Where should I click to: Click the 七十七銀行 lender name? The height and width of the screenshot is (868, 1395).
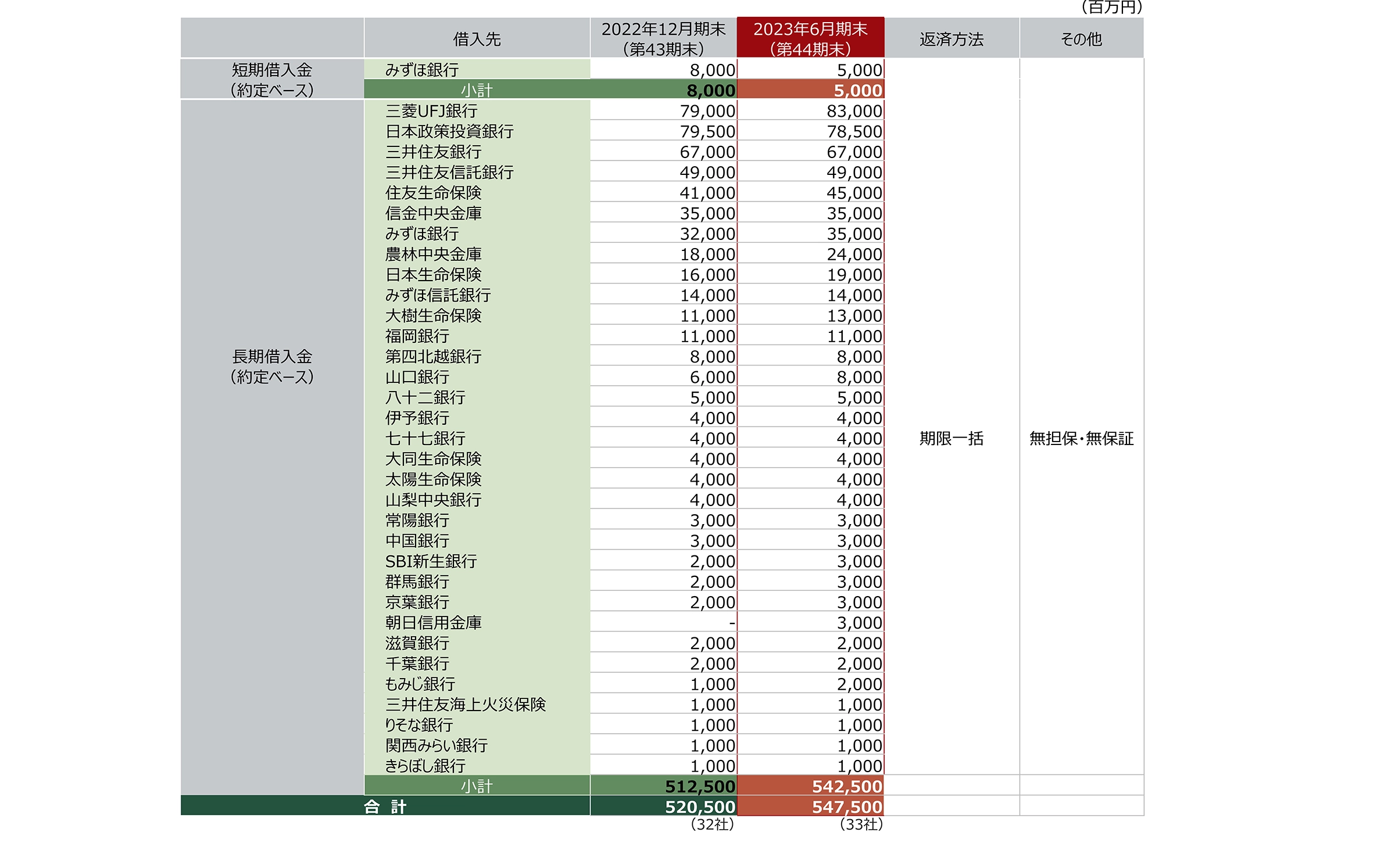pyautogui.click(x=425, y=438)
